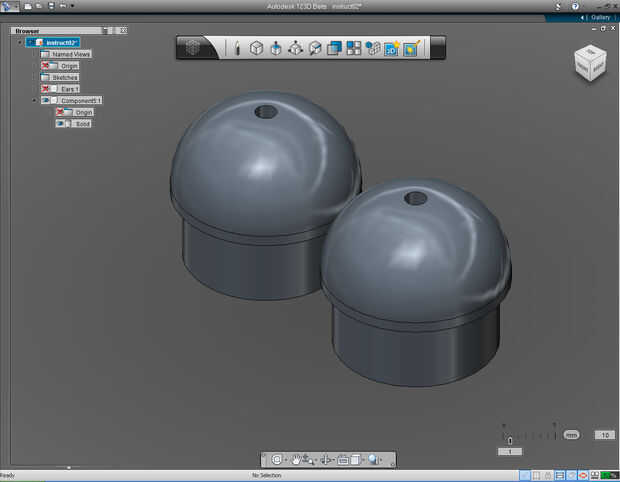The height and width of the screenshot is (482, 620).
Task: Collapse the Component5:1 node
Action: (x=34, y=100)
